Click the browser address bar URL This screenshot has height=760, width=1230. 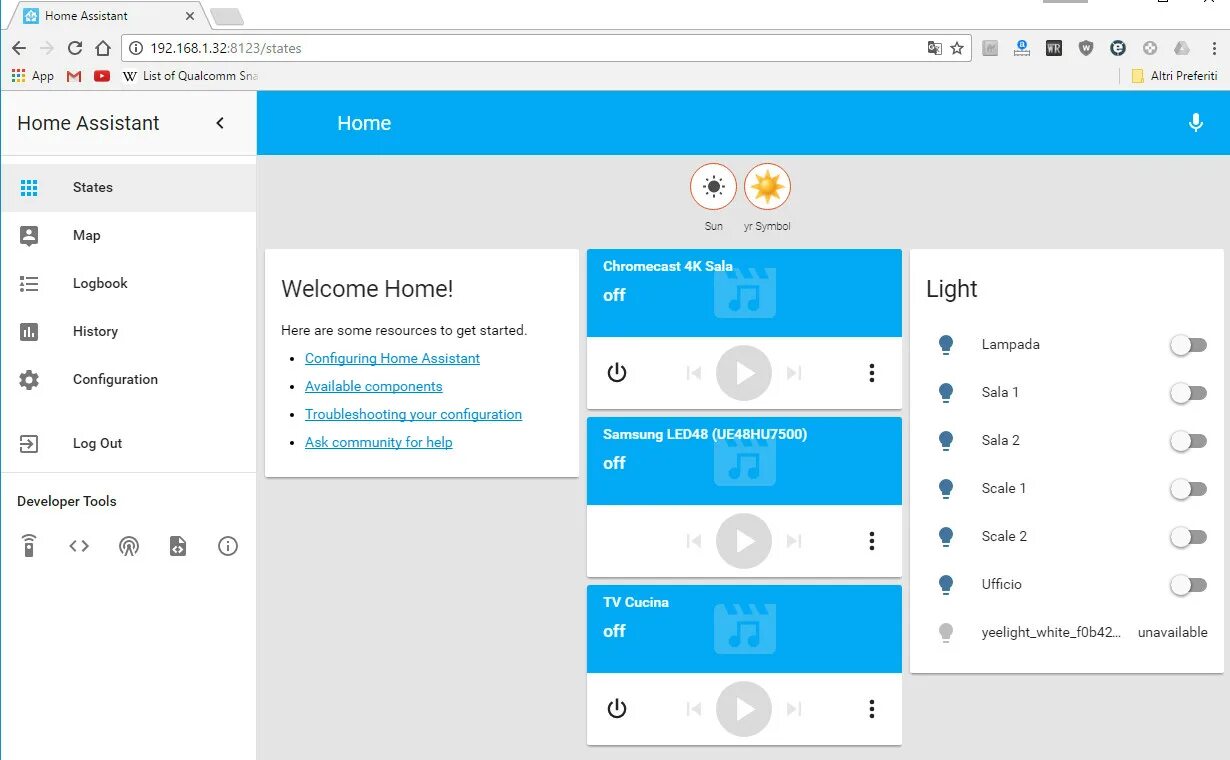pyautogui.click(x=226, y=48)
